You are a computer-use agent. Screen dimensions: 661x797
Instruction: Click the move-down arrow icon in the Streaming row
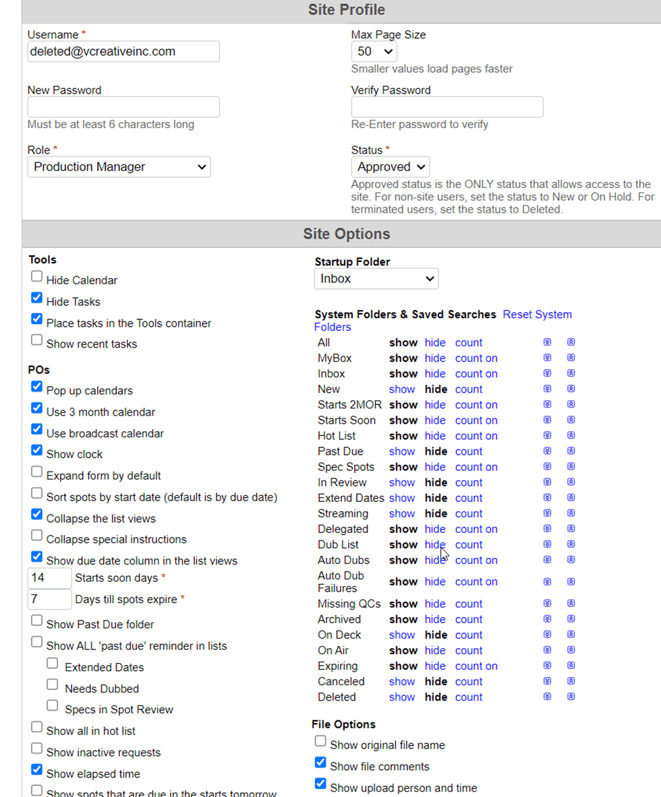547,513
